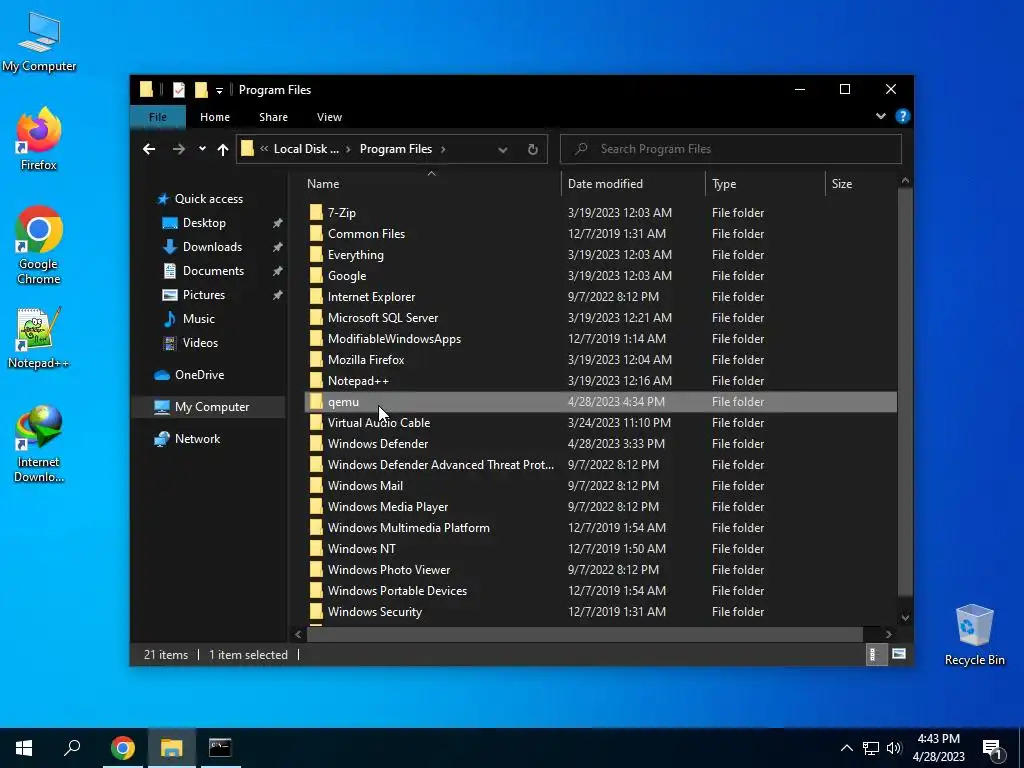This screenshot has height=768, width=1024.
Task: Switch to Command Prompt taskbar icon
Action: [x=220, y=748]
